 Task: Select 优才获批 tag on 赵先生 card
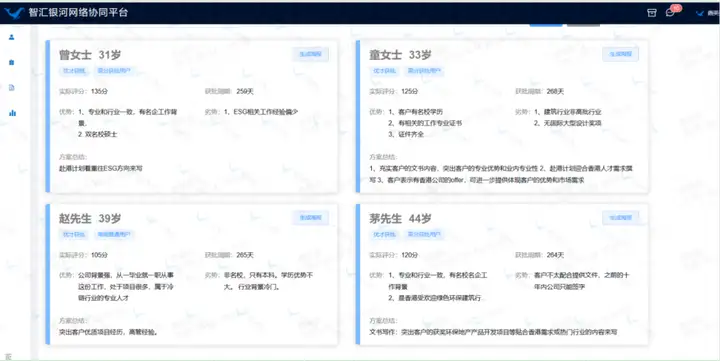pos(74,234)
